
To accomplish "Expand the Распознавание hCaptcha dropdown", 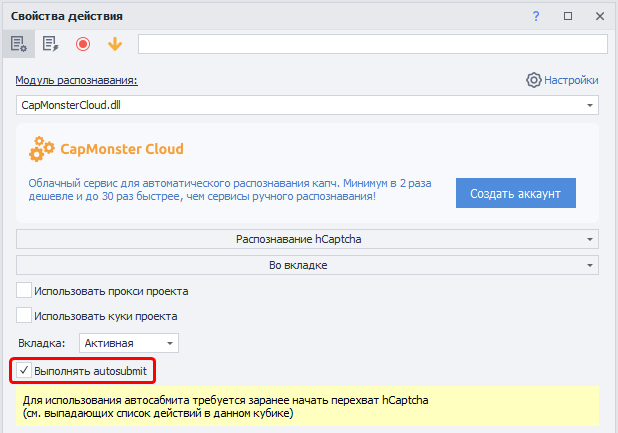I will tap(307, 239).
